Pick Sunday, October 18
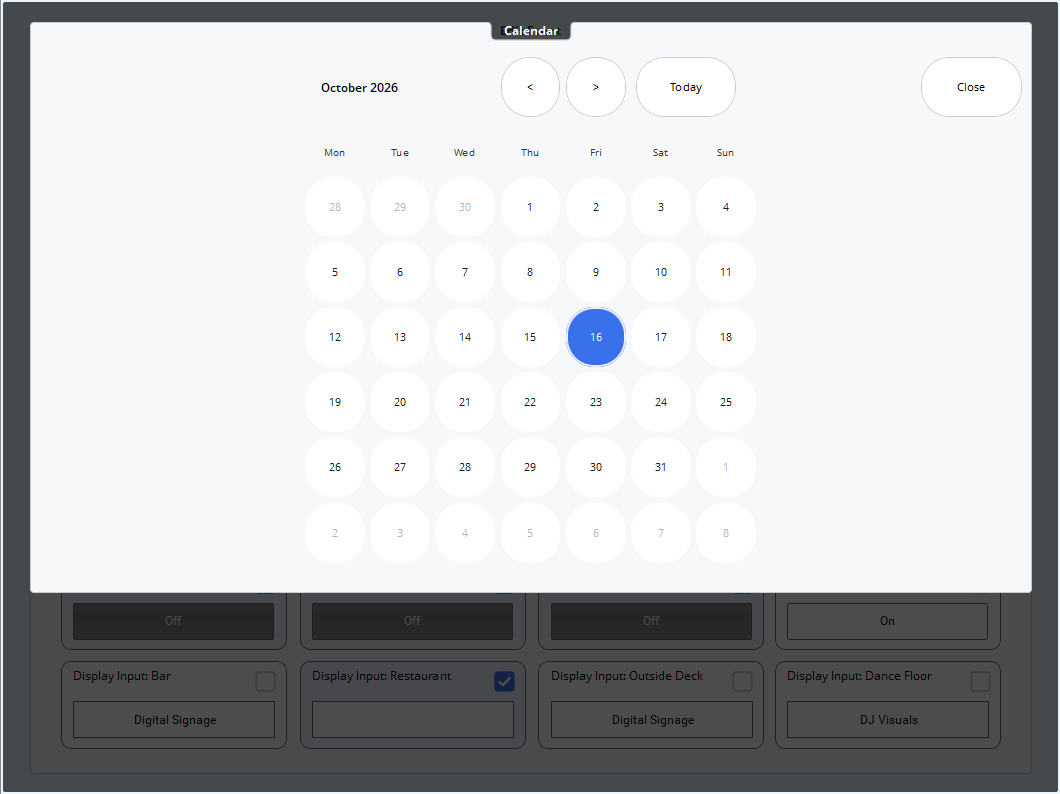This screenshot has height=794, width=1060. (725, 337)
